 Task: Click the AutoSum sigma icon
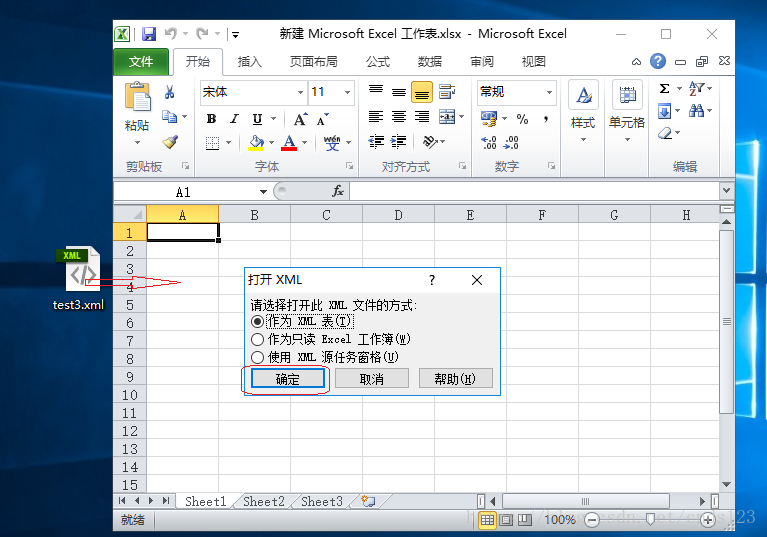tap(664, 89)
